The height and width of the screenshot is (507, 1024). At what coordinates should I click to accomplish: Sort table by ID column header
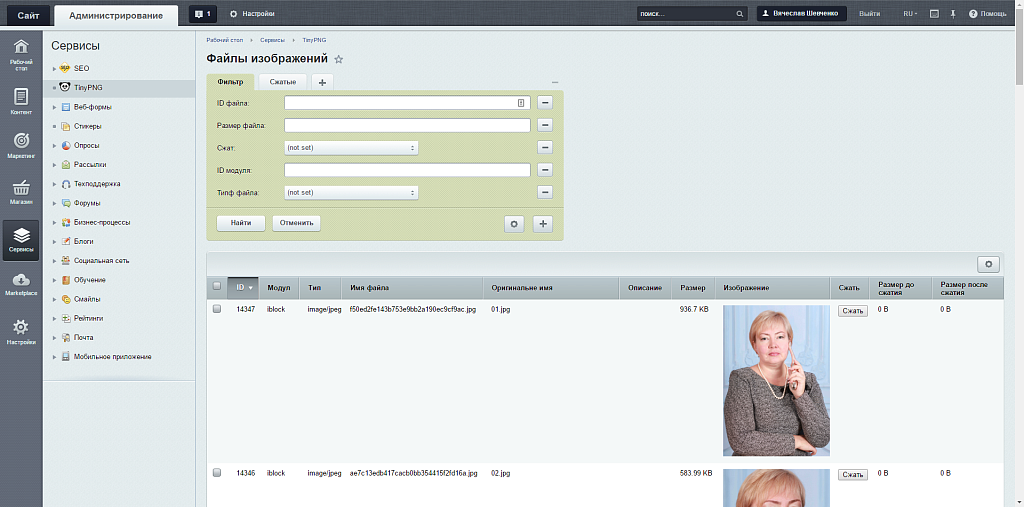pos(243,287)
